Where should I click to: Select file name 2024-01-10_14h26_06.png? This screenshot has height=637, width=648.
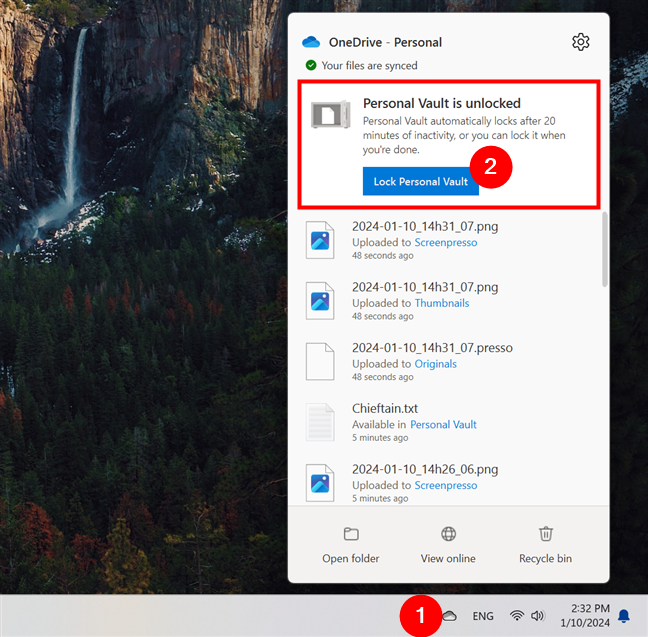425,470
